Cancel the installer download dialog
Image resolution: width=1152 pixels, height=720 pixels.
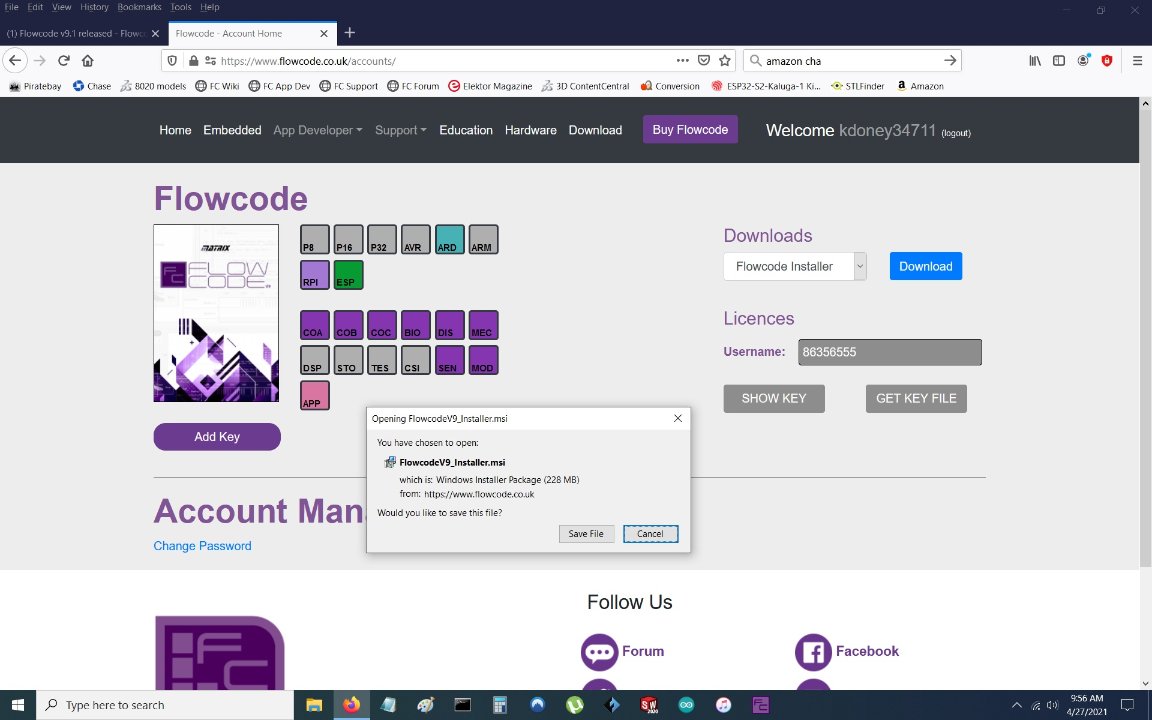click(650, 533)
